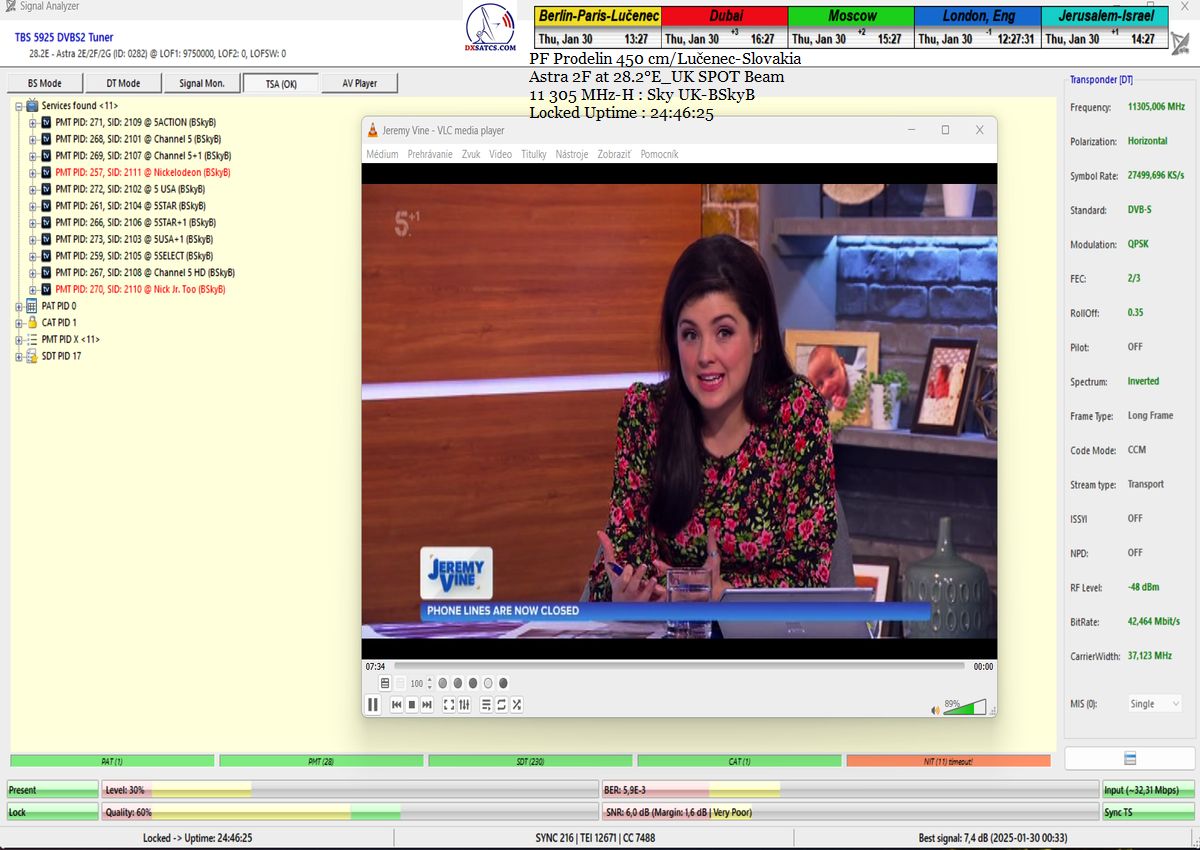Click the VLC stop button
Screen dimensions: 1200x850
pyautogui.click(x=411, y=705)
